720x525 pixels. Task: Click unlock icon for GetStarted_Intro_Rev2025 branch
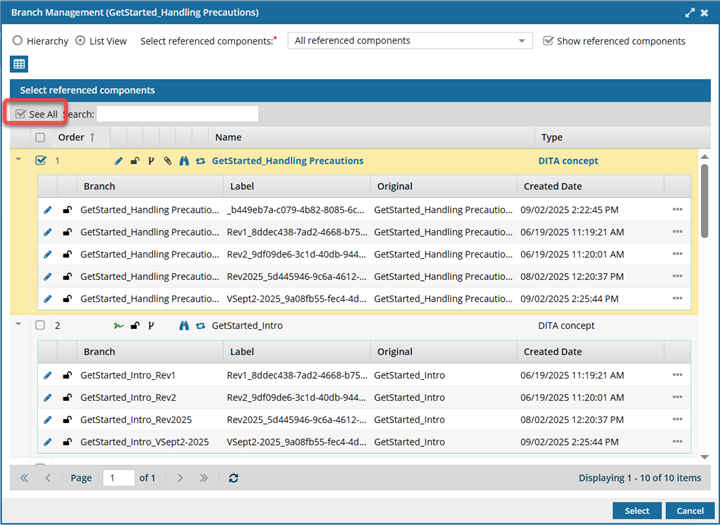click(67, 419)
